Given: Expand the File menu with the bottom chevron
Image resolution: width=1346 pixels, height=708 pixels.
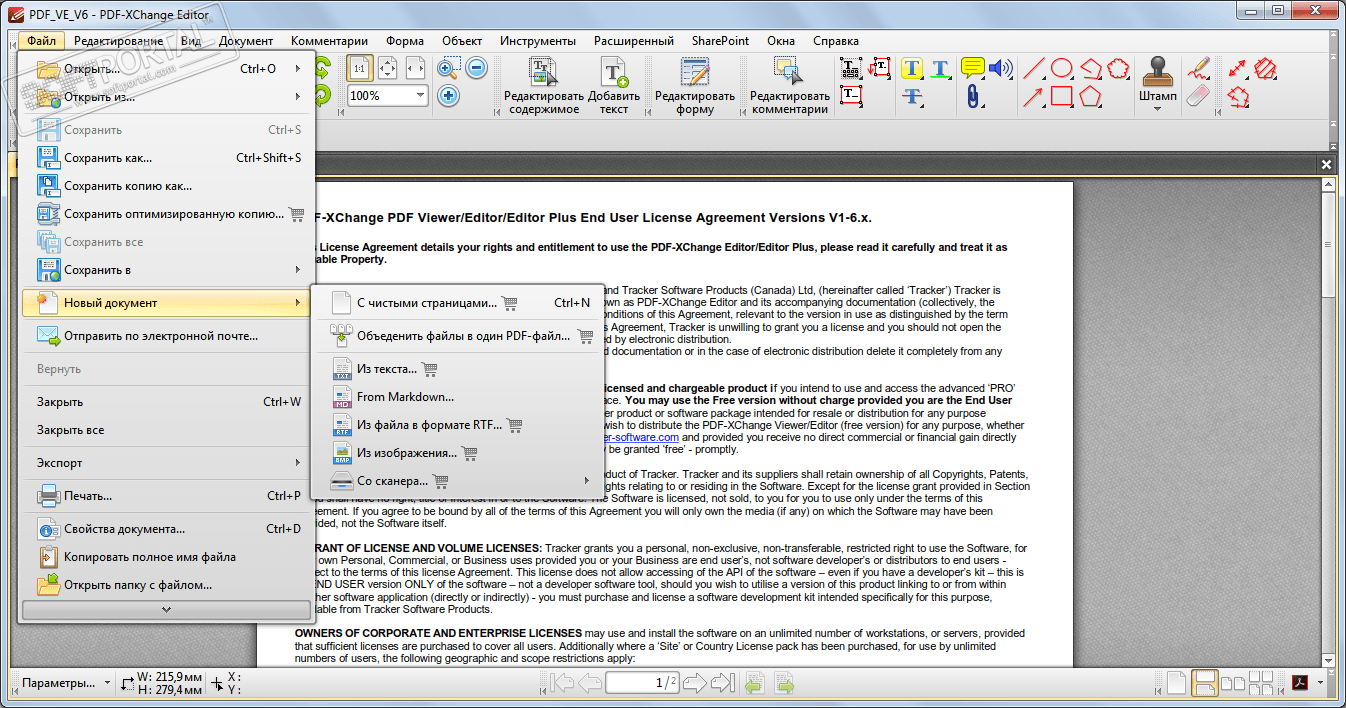Looking at the screenshot, I should (167, 609).
